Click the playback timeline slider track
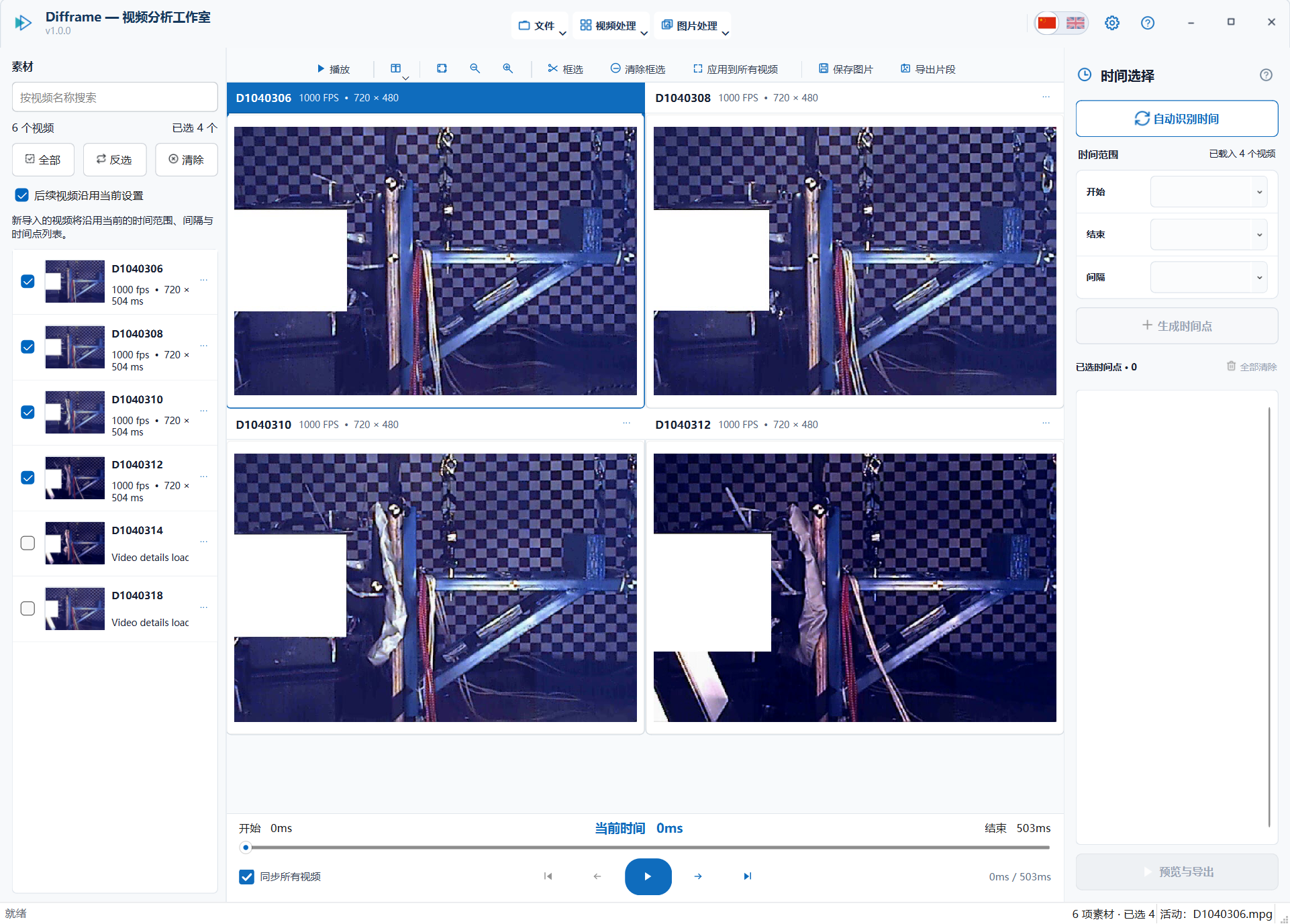The height and width of the screenshot is (924, 1290). click(x=648, y=848)
